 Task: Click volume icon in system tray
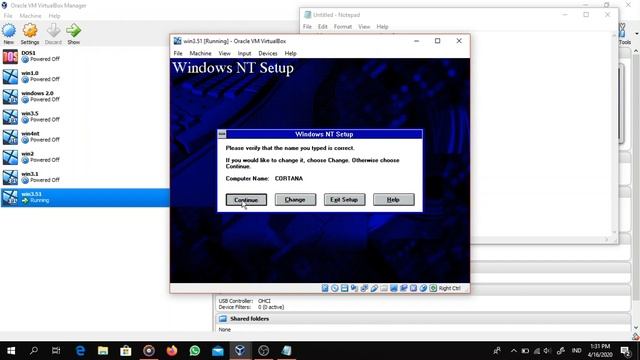tap(548, 351)
